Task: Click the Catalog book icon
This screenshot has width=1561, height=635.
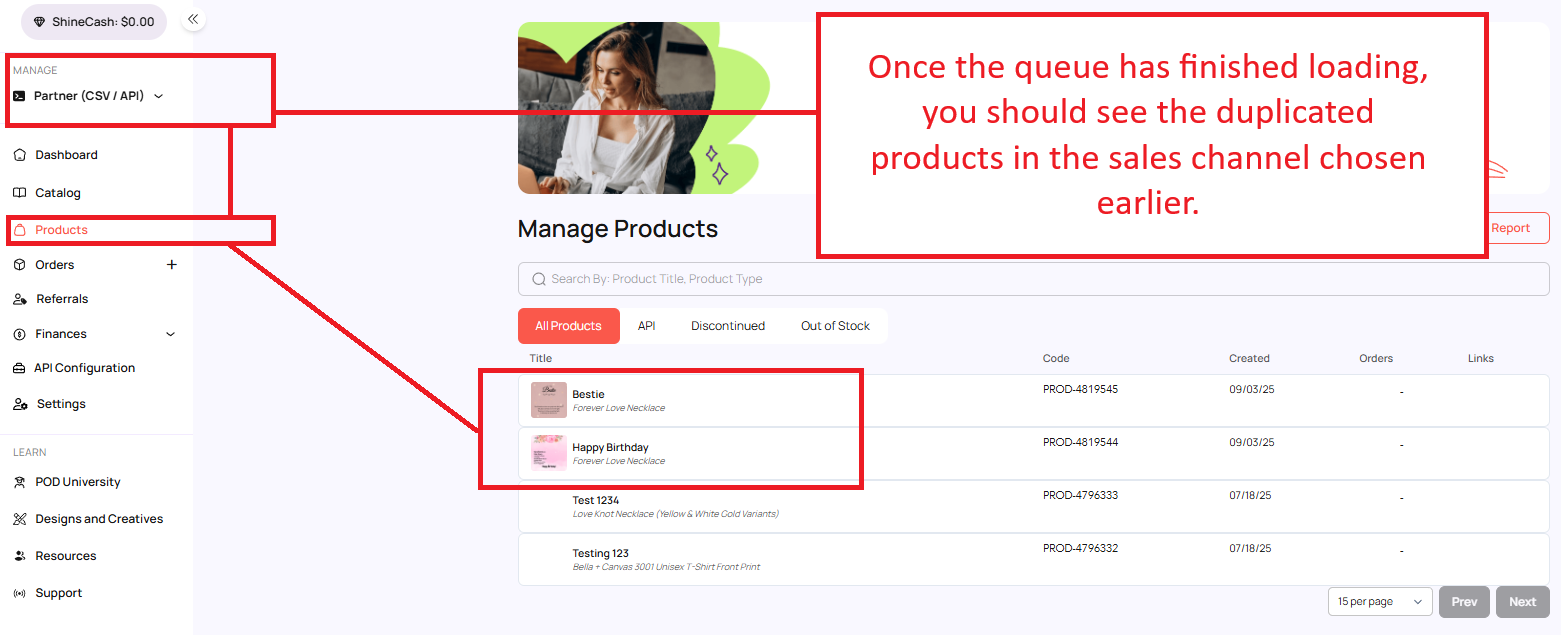Action: 20,193
